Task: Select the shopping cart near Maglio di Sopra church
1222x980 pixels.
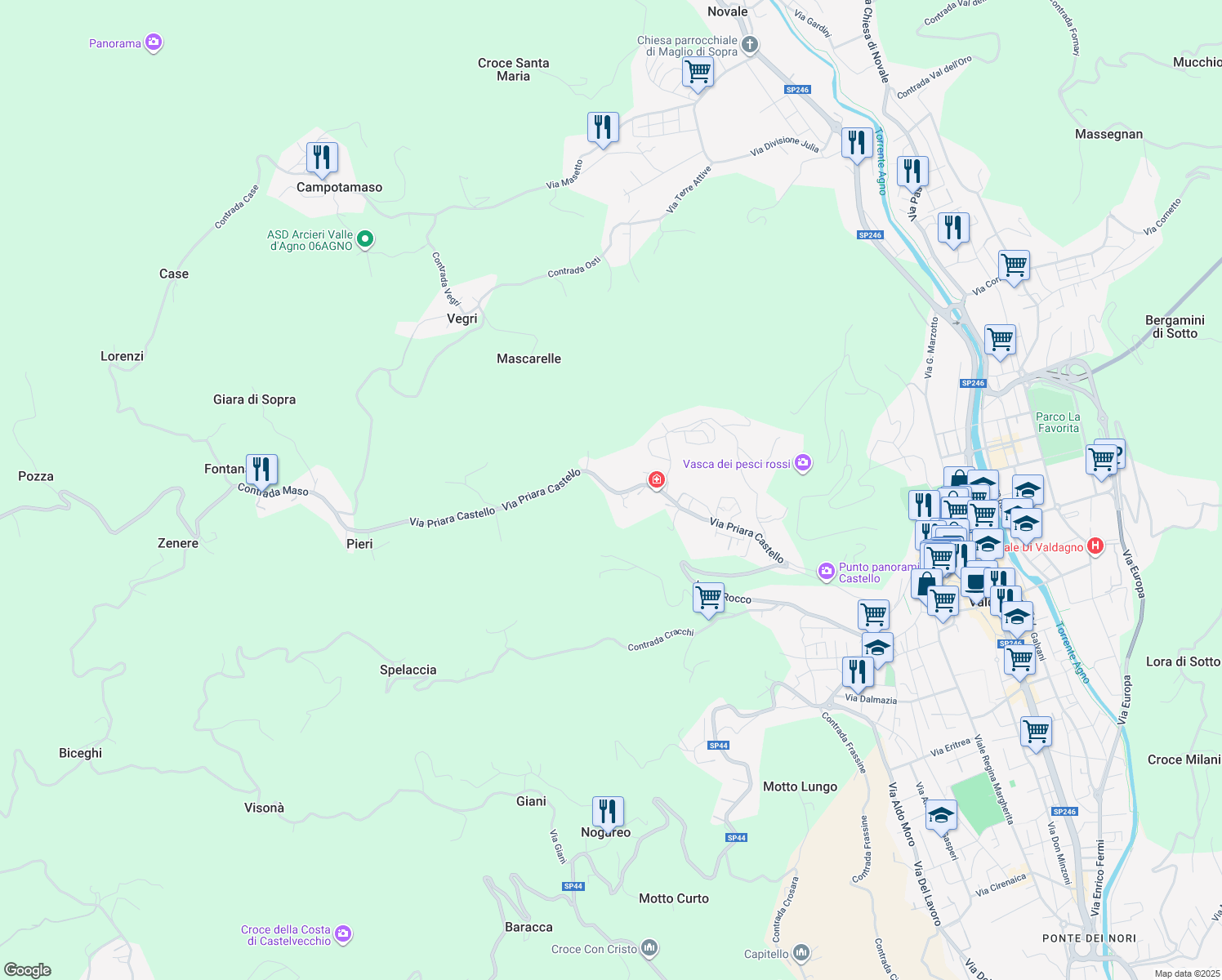Action: pyautogui.click(x=698, y=72)
